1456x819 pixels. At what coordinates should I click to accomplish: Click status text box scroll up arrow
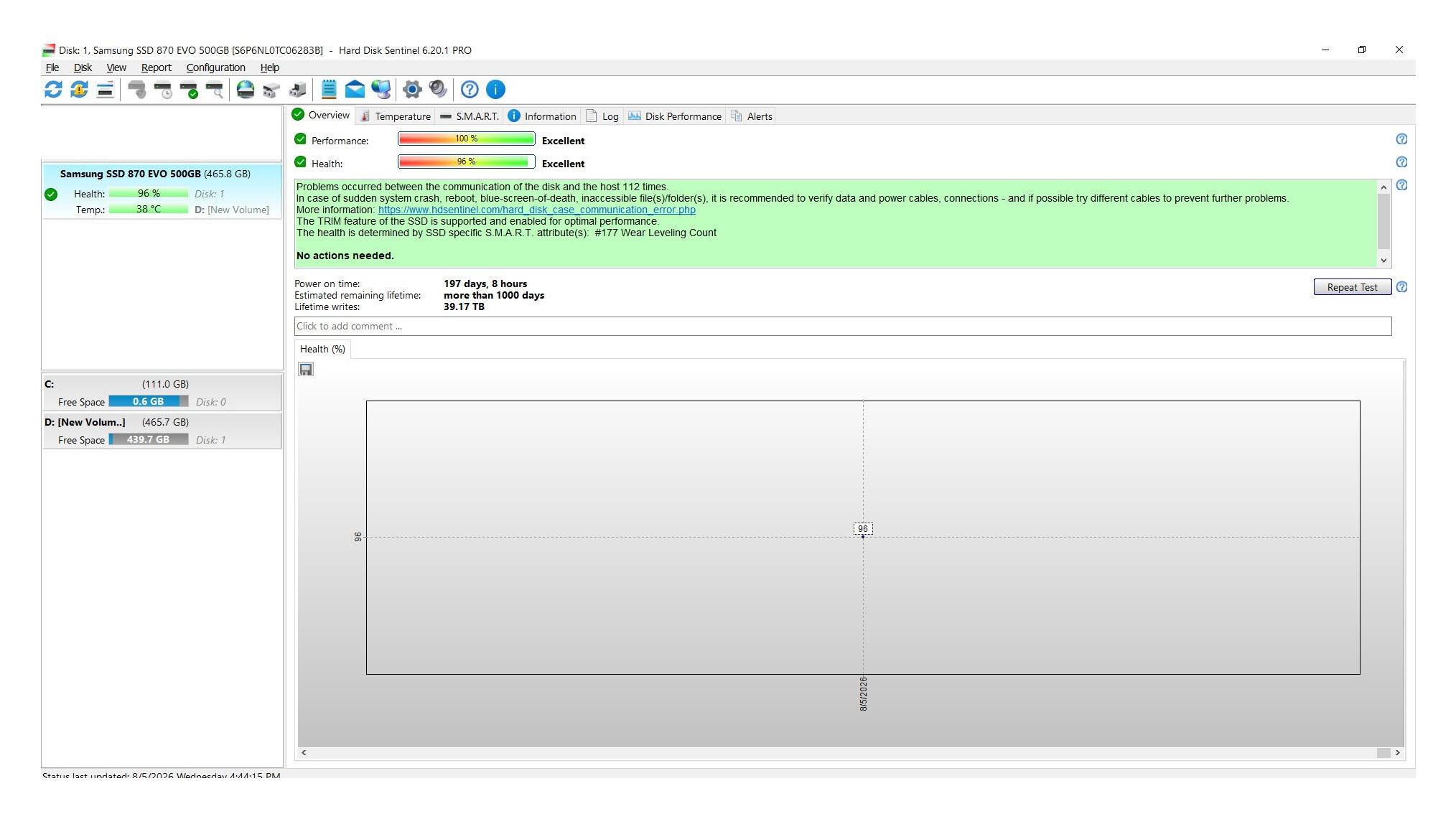tap(1383, 187)
